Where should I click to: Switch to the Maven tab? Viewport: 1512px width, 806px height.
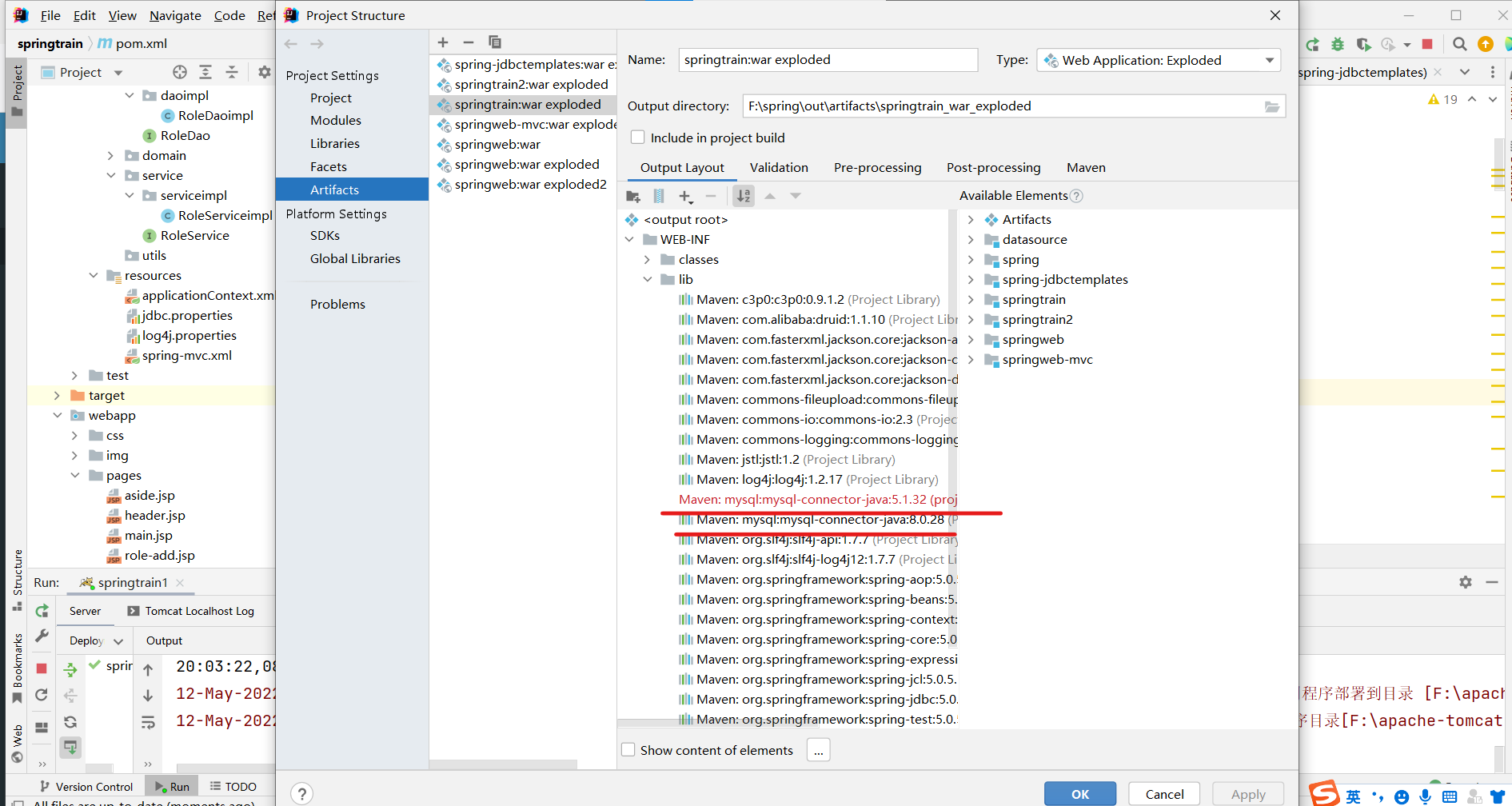[1086, 168]
